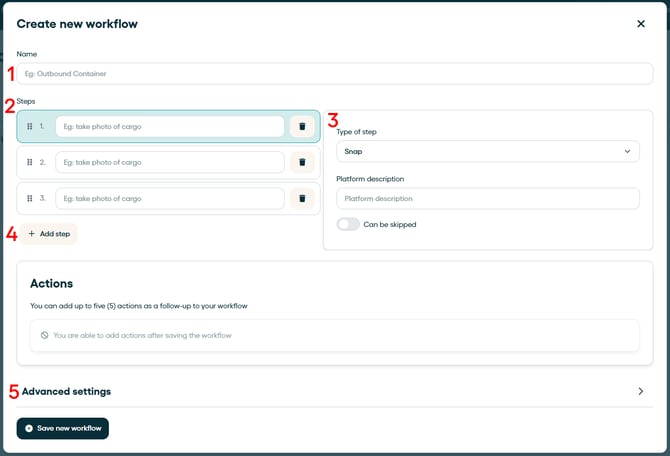The image size is (670, 456).
Task: Toggle the Can be skipped switch
Action: click(348, 224)
